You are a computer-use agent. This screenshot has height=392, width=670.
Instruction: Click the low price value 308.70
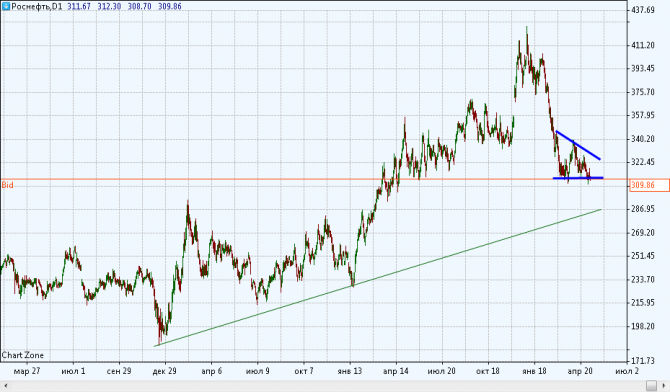(x=139, y=6)
